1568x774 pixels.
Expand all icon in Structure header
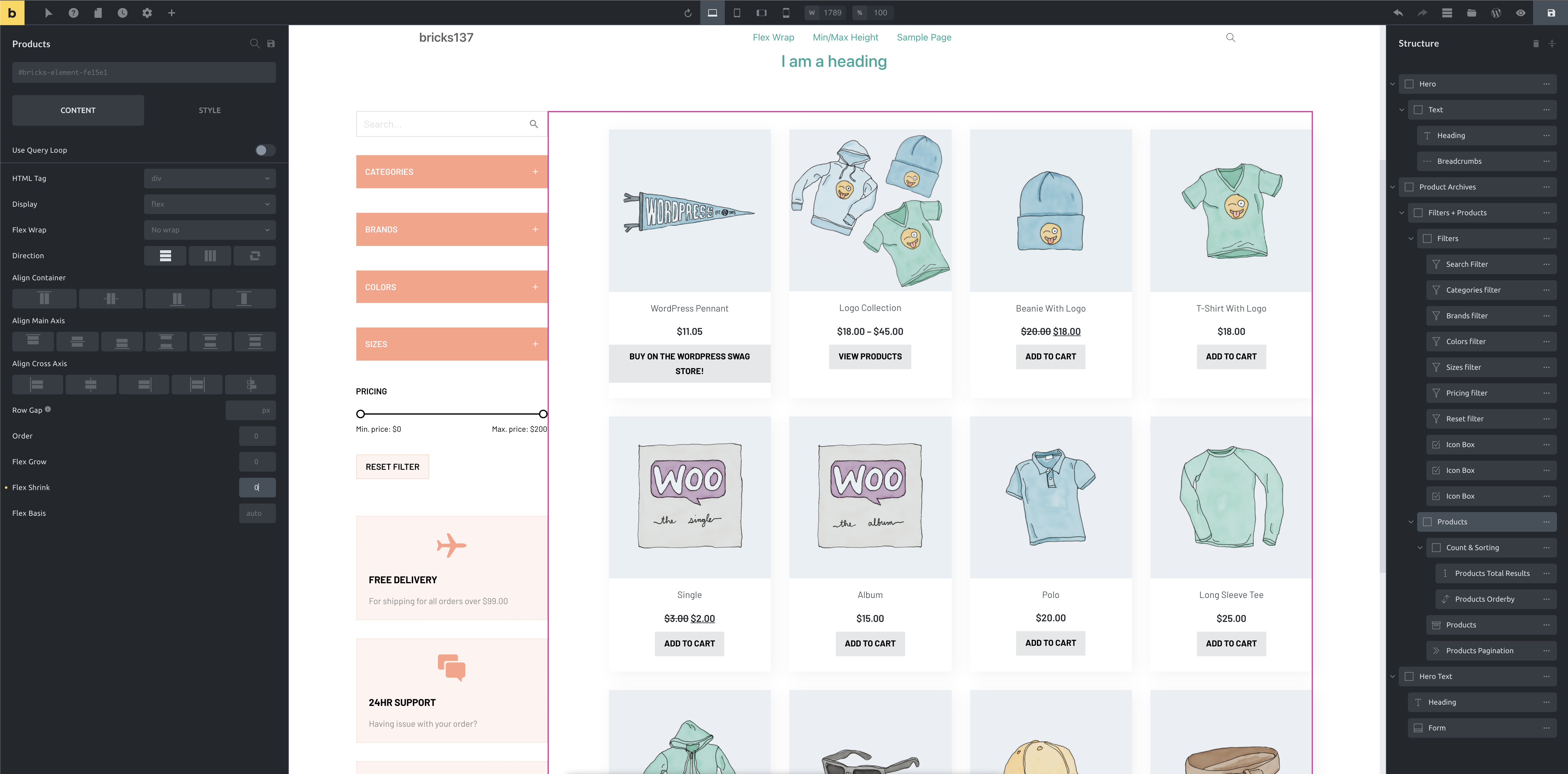(1551, 43)
